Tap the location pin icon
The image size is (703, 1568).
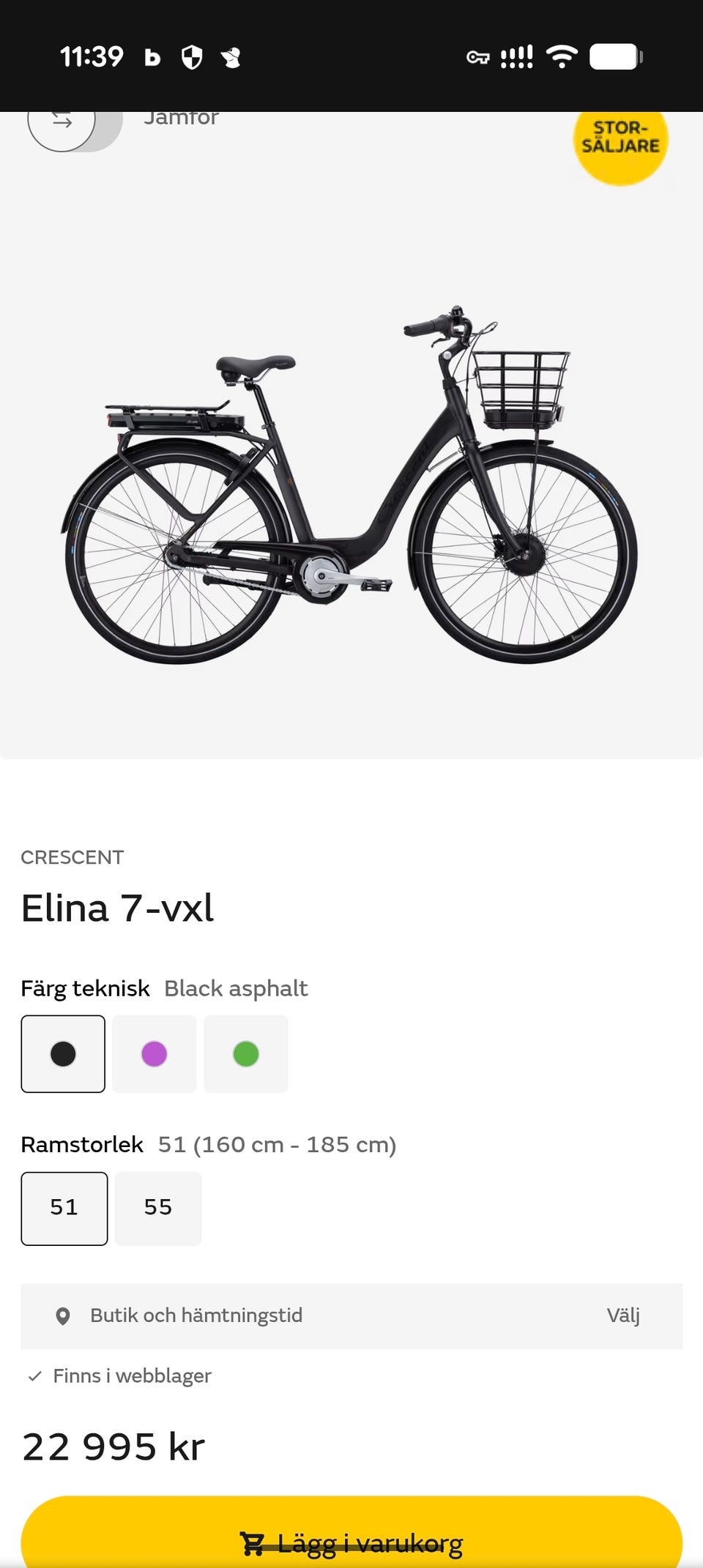click(x=63, y=1316)
